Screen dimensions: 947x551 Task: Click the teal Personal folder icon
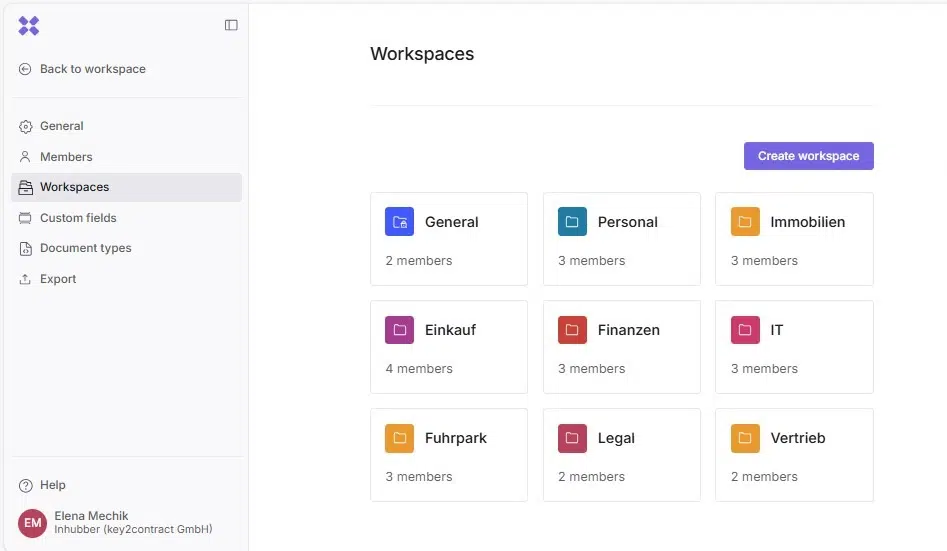tap(572, 222)
